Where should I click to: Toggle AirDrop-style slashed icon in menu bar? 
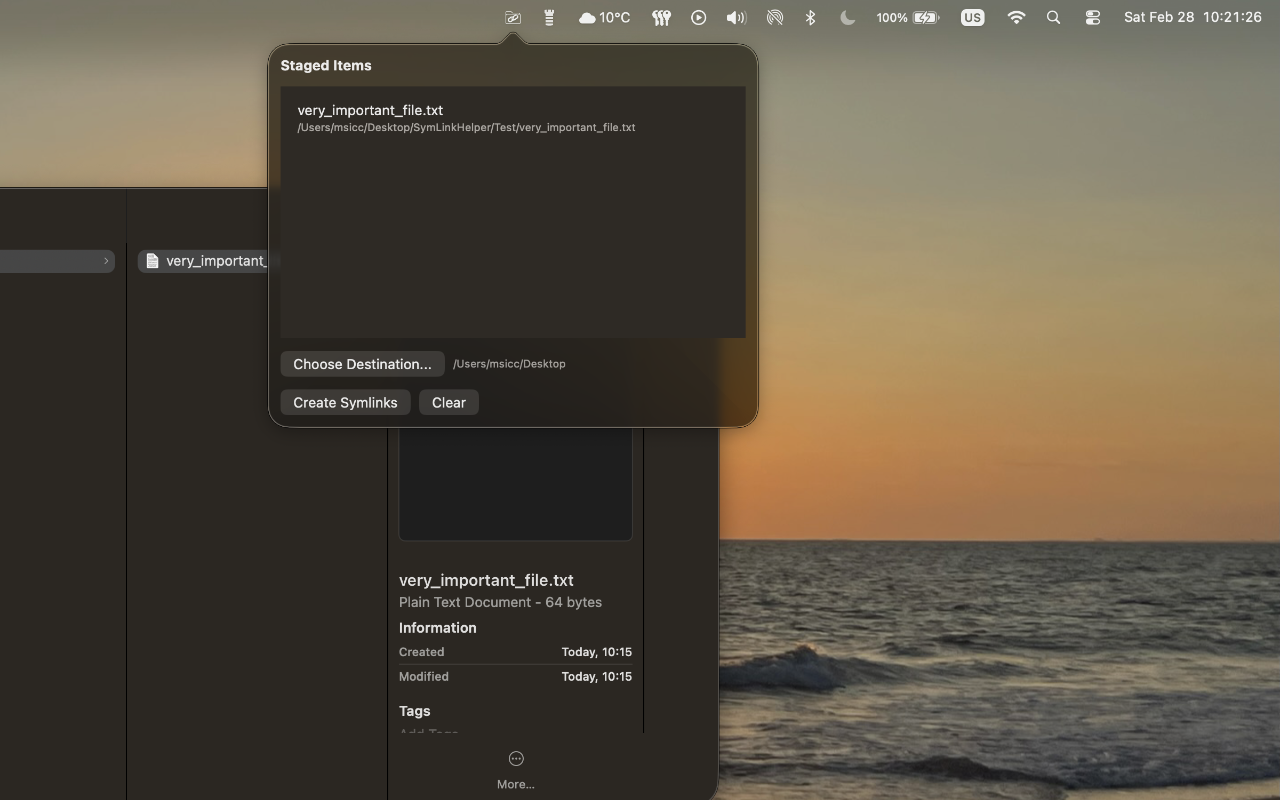click(775, 17)
